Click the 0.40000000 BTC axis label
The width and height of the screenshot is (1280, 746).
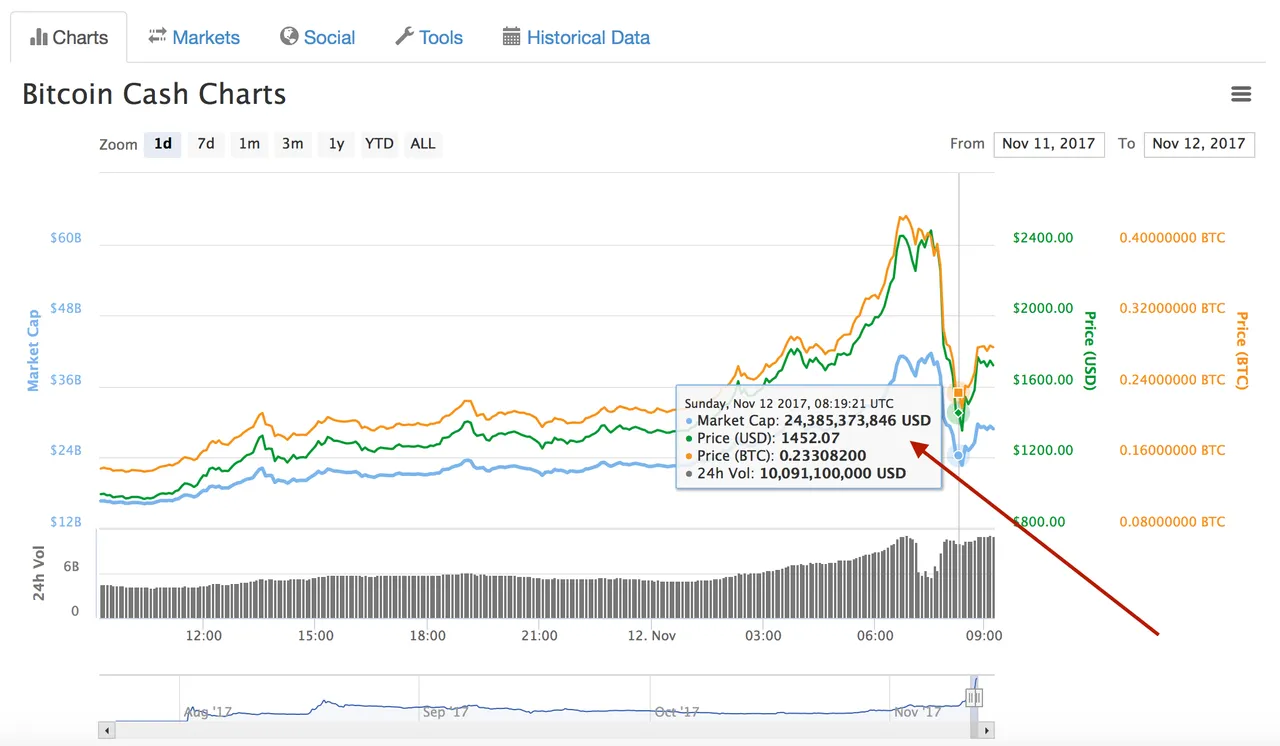[x=1172, y=238]
